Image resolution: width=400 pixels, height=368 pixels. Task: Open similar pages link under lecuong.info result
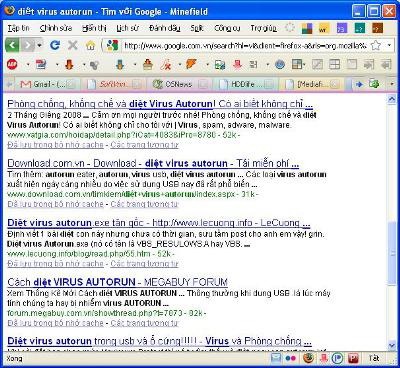pos(144,263)
